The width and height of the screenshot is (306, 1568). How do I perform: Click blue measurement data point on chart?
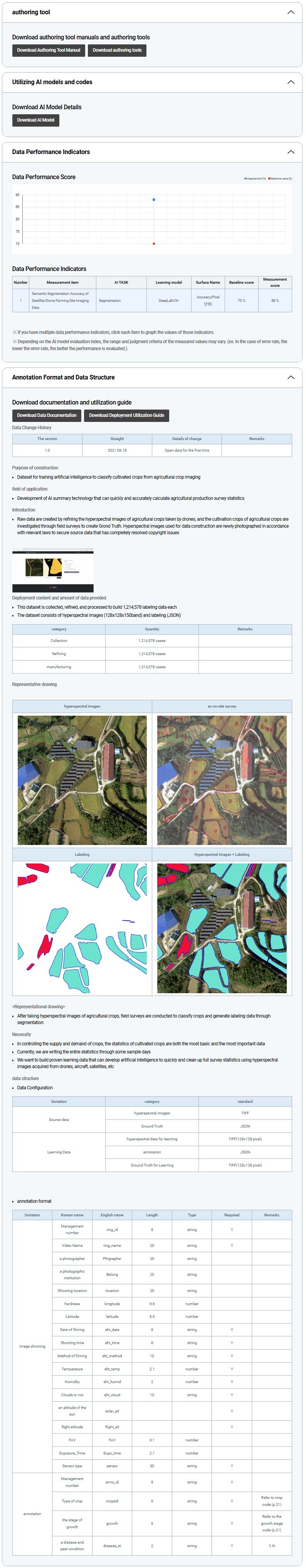coord(154,200)
